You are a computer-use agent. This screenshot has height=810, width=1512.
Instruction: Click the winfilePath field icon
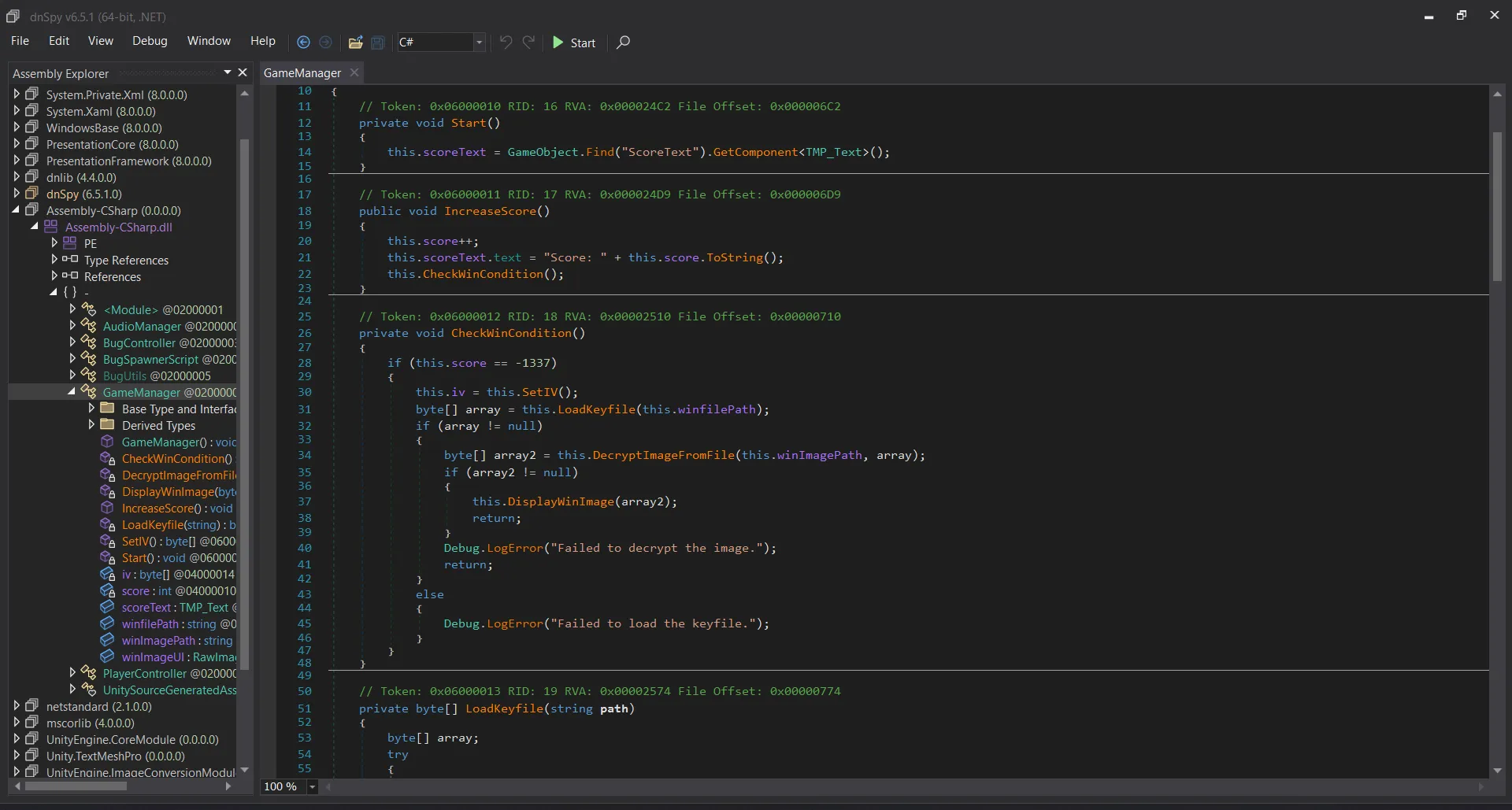tap(108, 623)
